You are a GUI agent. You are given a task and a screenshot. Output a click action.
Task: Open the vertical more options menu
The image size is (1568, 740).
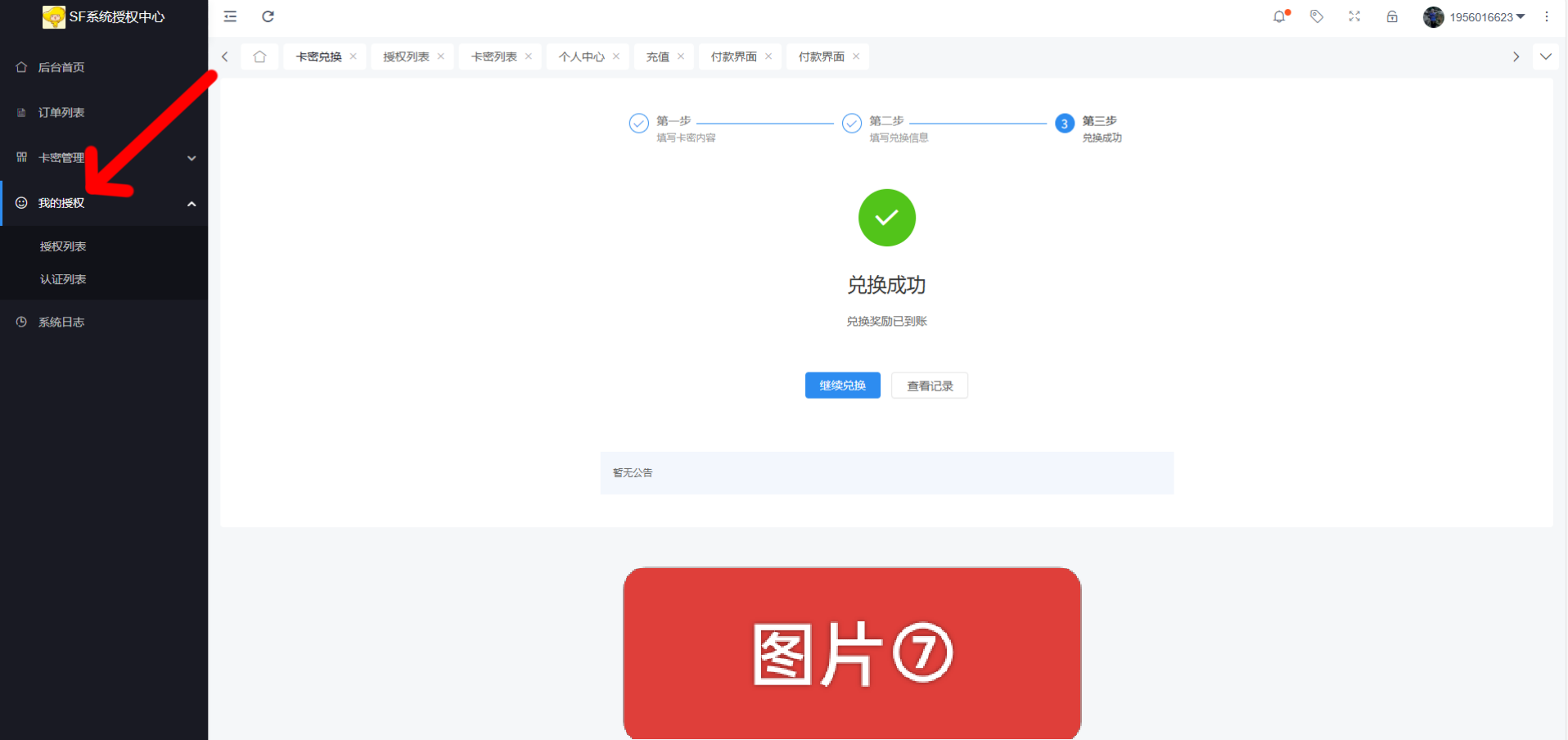(x=1547, y=16)
